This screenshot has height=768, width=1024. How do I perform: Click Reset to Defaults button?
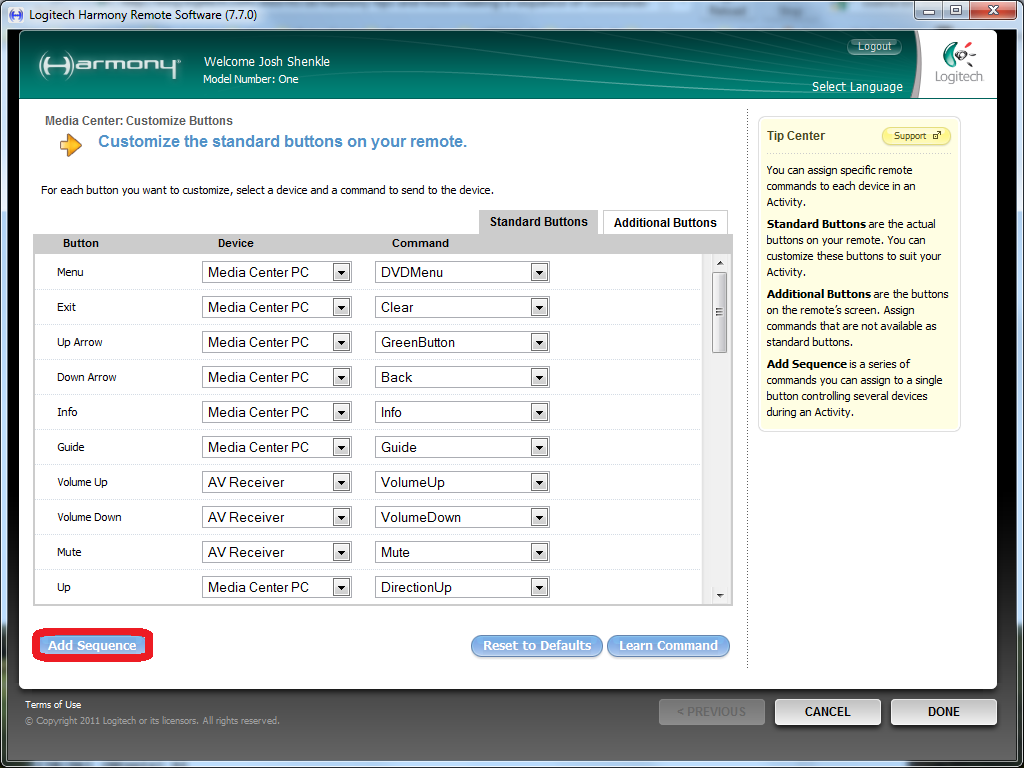tap(537, 646)
